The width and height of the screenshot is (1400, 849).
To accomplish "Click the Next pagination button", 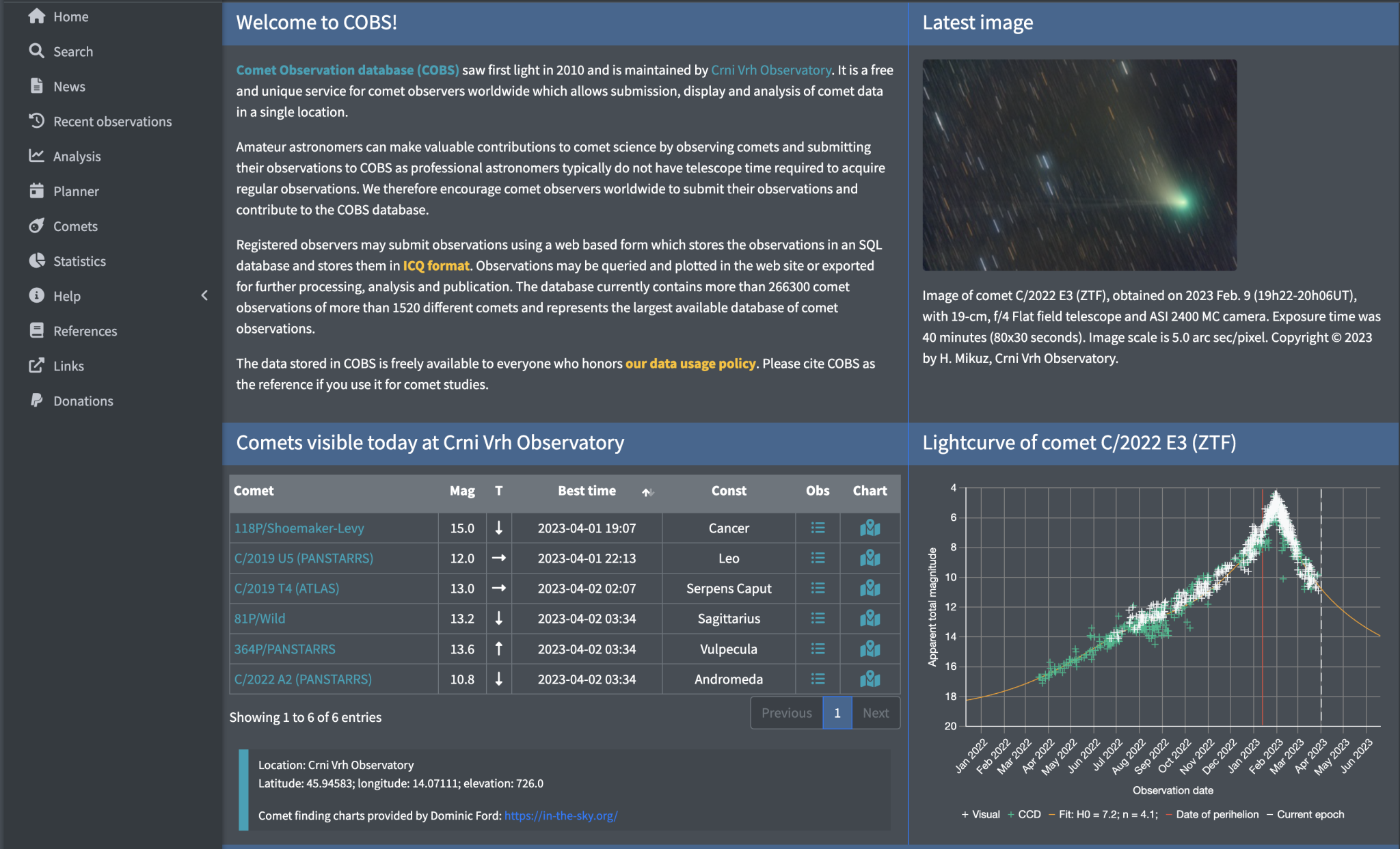I will point(876,712).
